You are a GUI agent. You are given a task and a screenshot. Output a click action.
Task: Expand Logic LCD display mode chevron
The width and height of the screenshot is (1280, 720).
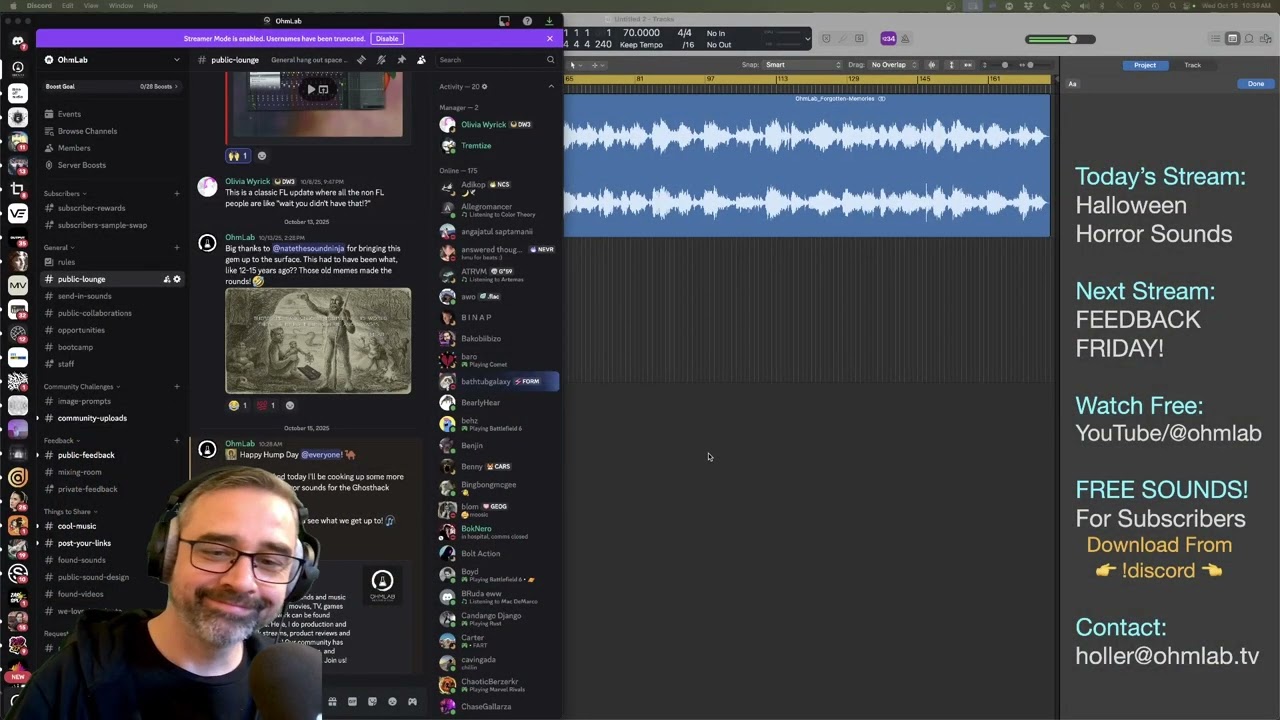[807, 39]
